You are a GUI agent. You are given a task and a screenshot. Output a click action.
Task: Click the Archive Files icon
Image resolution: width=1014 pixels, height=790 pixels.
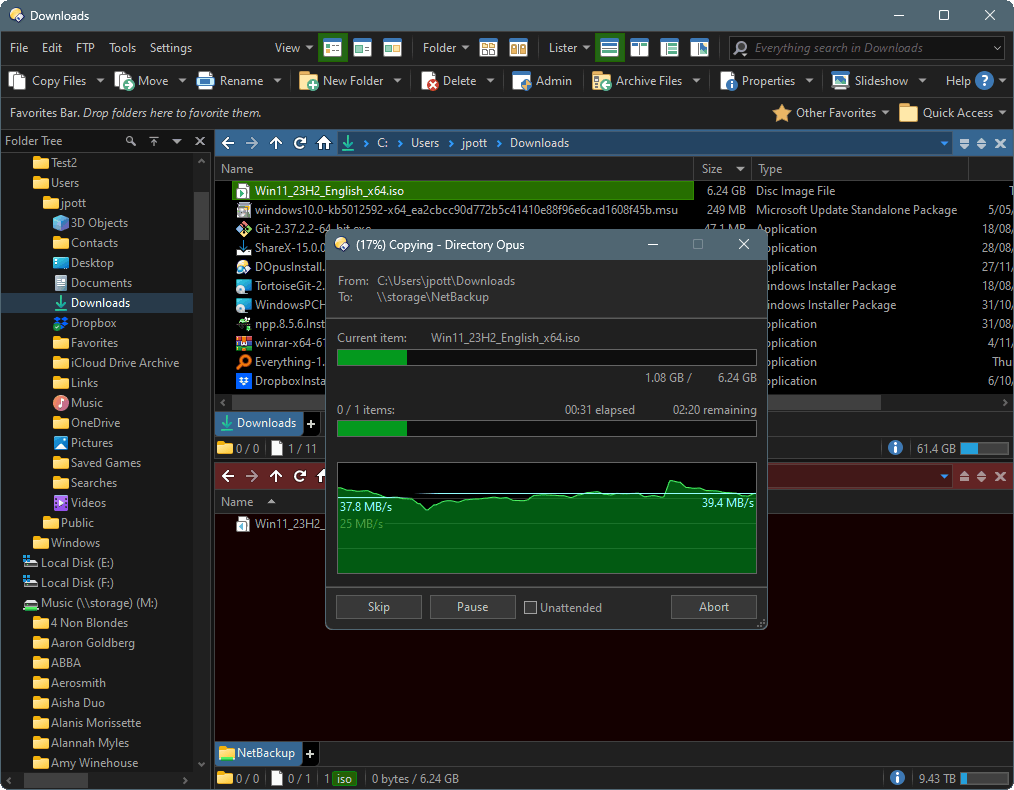(602, 81)
